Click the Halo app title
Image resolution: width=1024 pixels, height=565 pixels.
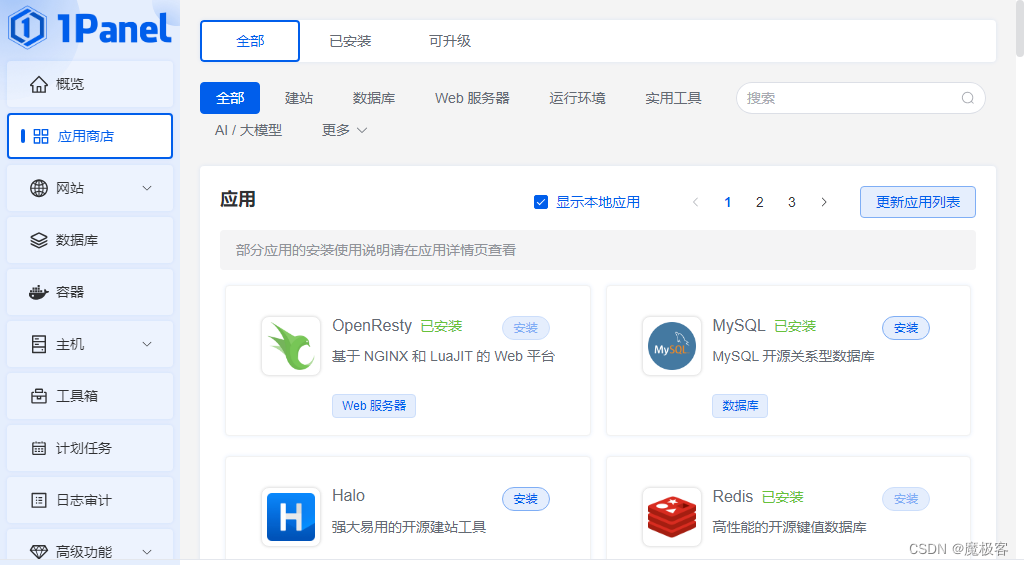point(348,496)
